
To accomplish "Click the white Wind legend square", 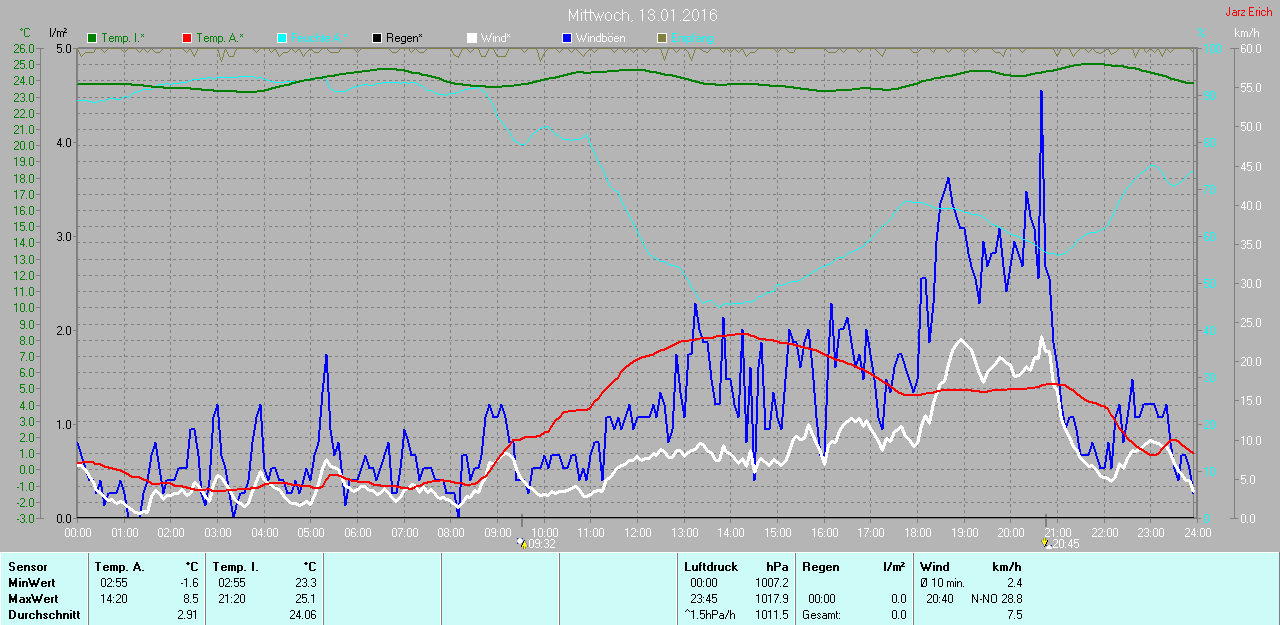I will pyautogui.click(x=472, y=38).
